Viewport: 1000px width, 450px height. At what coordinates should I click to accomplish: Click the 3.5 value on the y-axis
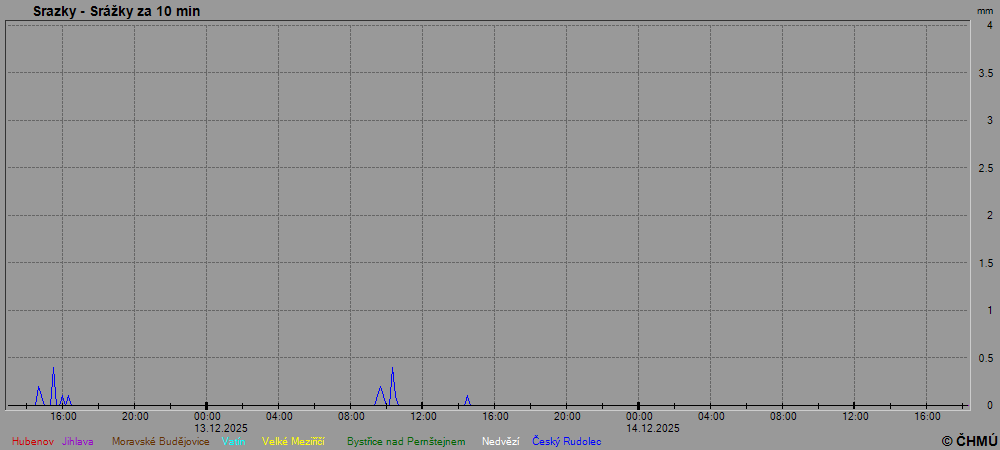point(985,73)
